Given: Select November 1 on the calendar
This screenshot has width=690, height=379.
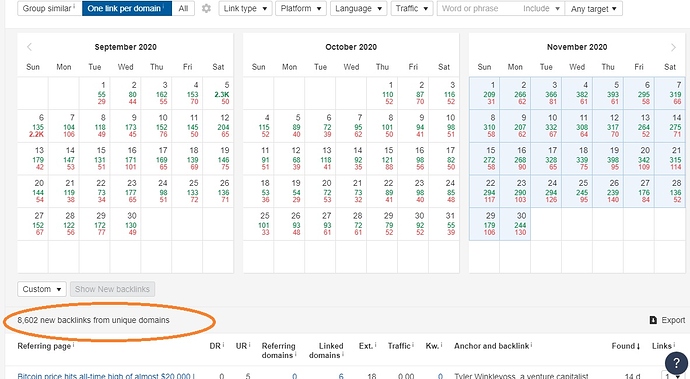Looking at the screenshot, I should [484, 93].
